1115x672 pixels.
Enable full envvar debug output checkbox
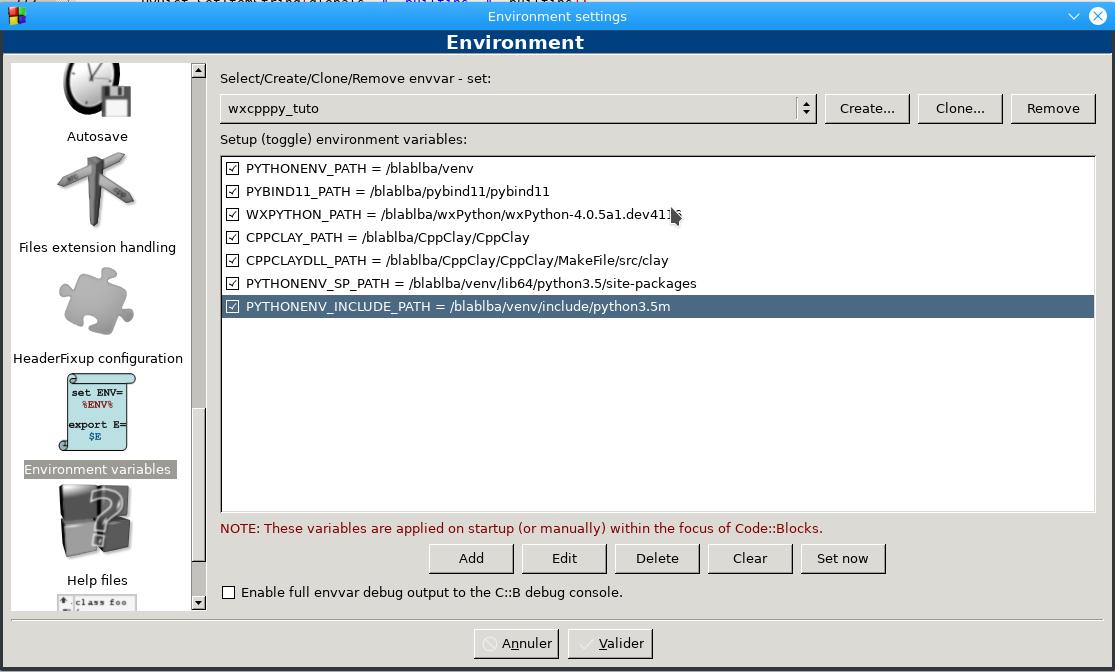(x=228, y=592)
